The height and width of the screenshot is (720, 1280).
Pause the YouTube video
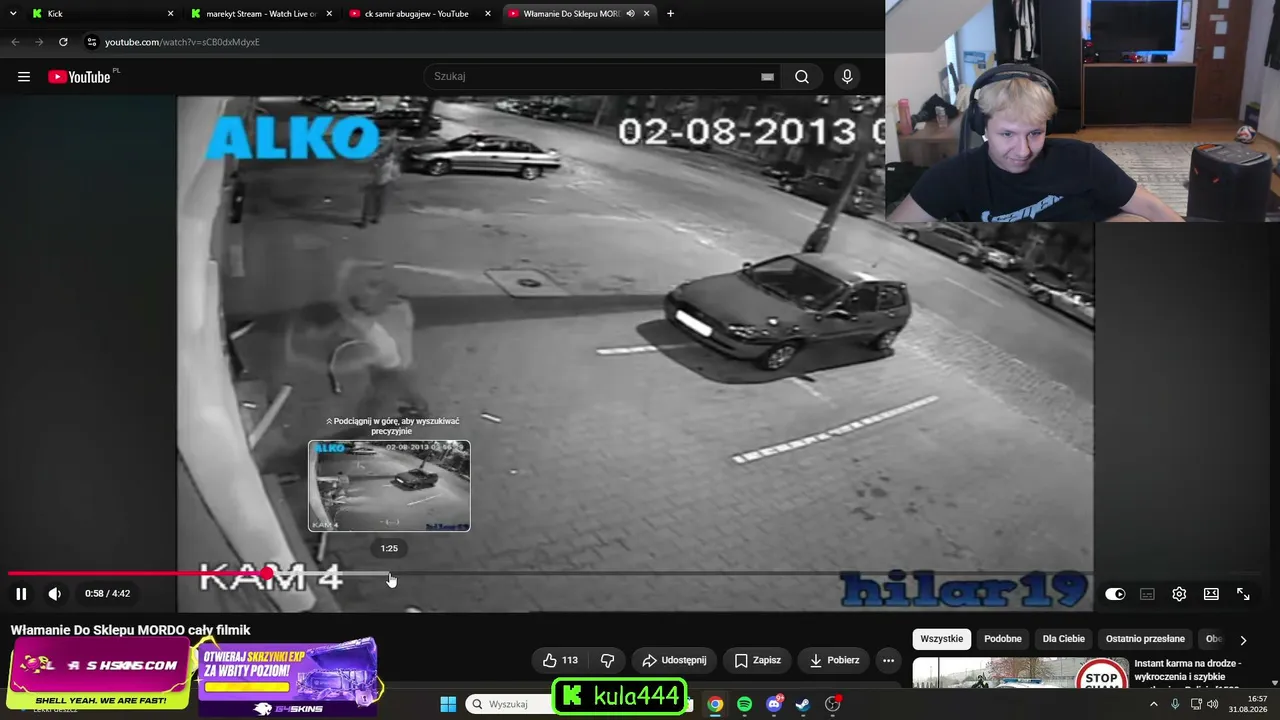21,594
